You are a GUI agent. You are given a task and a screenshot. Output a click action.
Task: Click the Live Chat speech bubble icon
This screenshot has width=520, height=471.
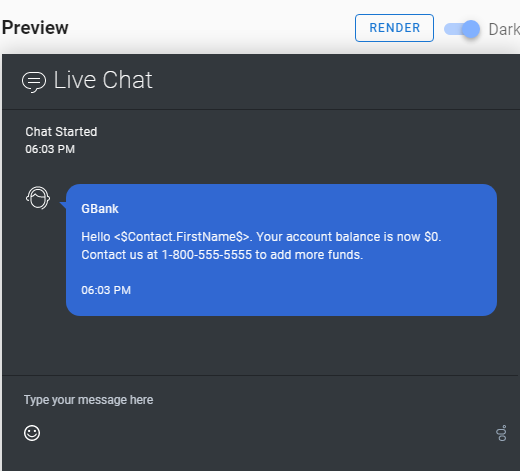pyautogui.click(x=34, y=81)
